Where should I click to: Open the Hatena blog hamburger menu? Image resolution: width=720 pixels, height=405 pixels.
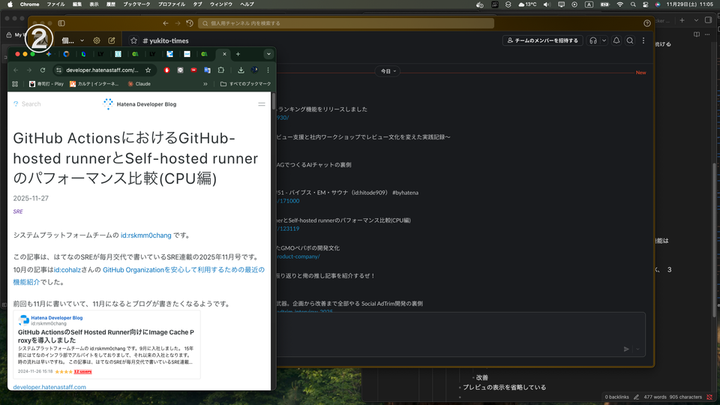262,103
